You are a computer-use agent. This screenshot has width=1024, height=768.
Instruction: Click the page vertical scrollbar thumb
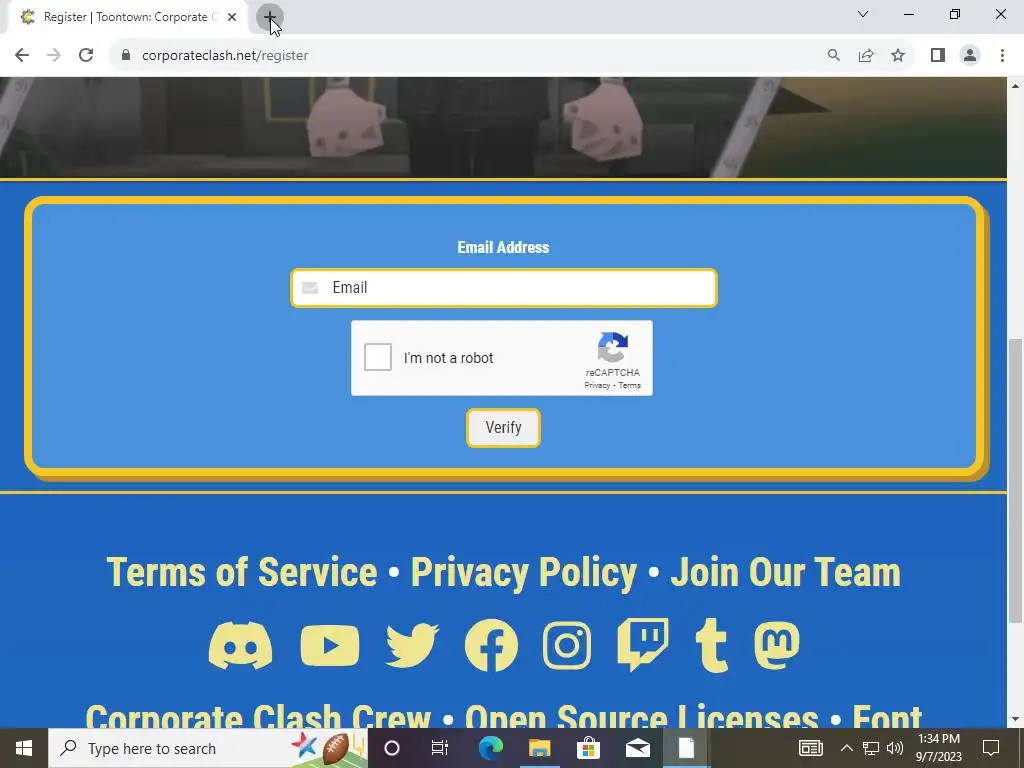point(1016,480)
